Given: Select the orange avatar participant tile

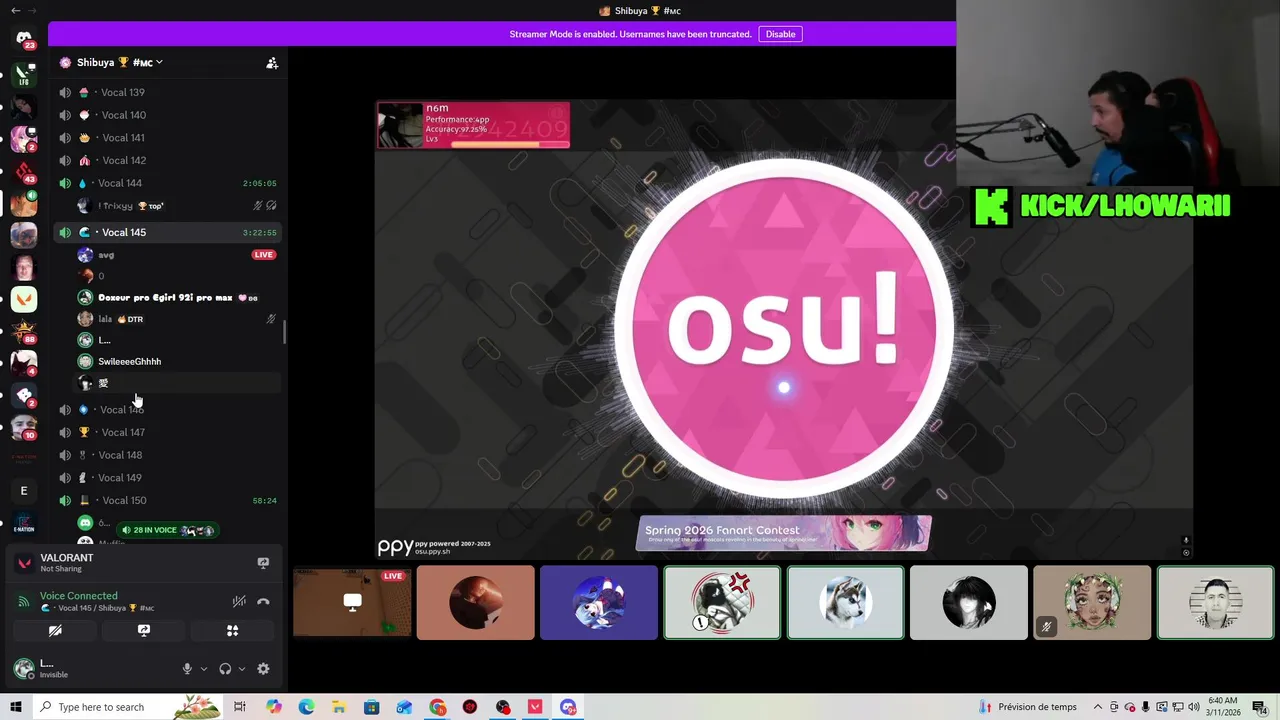Looking at the screenshot, I should click(x=475, y=602).
